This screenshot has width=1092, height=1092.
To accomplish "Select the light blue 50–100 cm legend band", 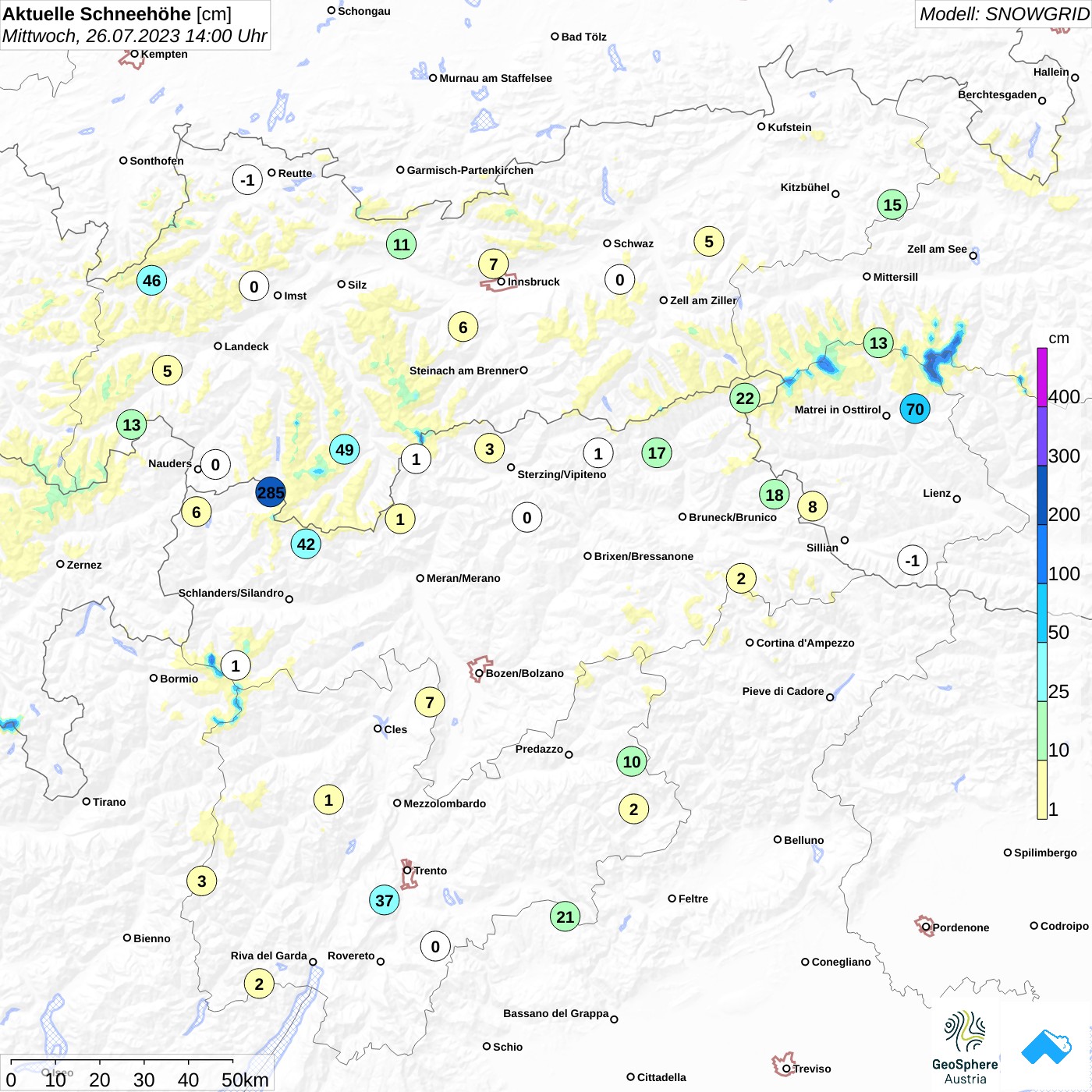I will point(1042,613).
